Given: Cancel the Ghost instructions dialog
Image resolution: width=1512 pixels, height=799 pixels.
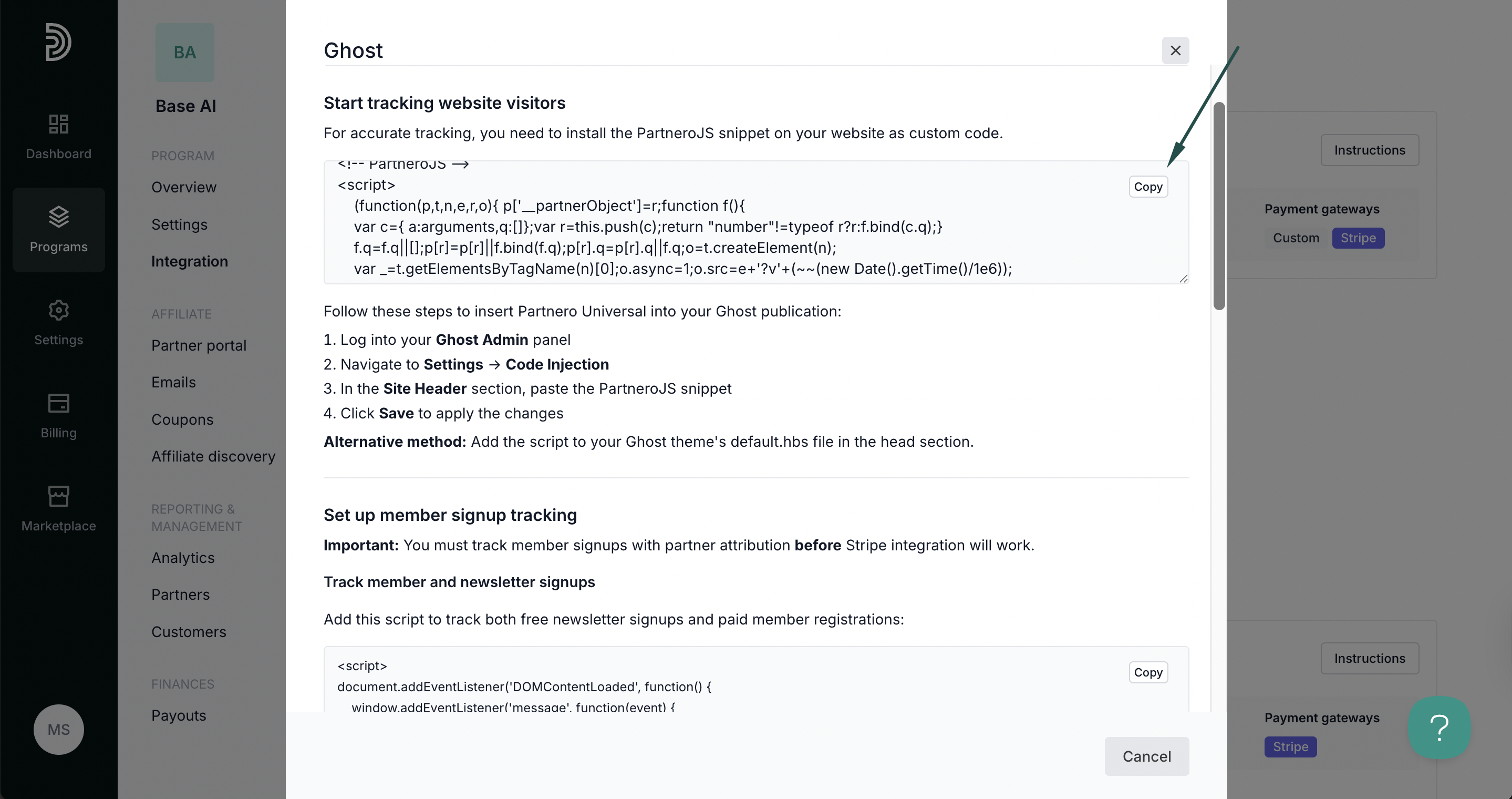Looking at the screenshot, I should click(1146, 756).
